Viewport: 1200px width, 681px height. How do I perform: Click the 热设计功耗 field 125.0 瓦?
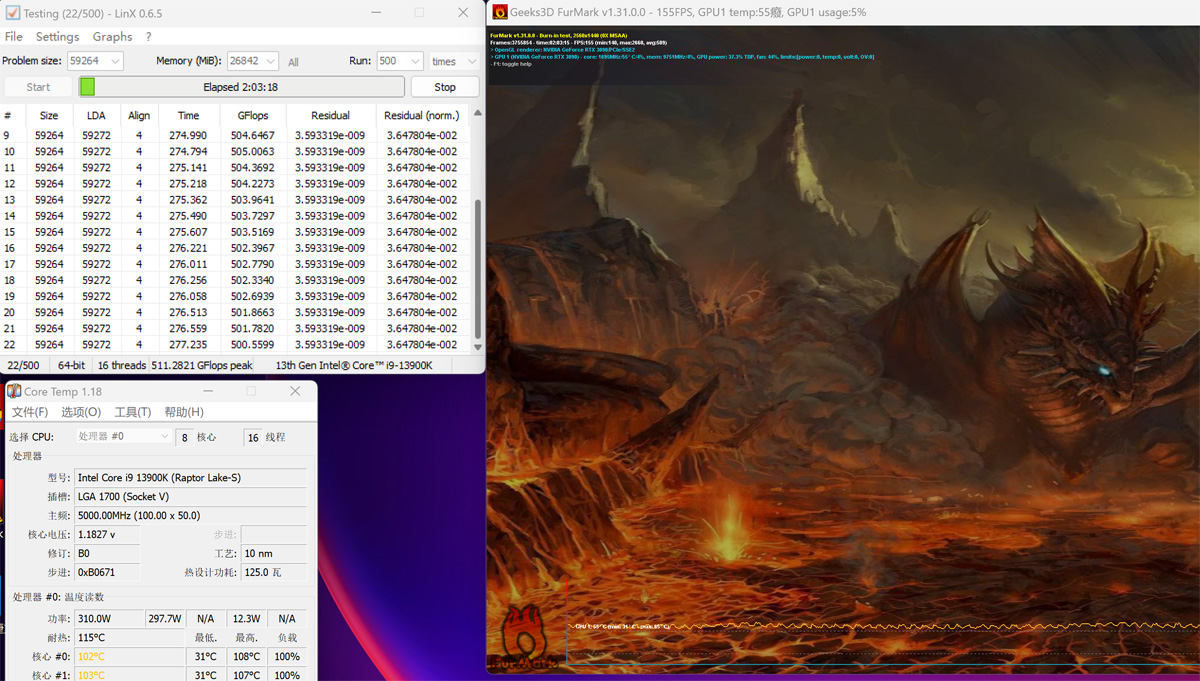pyautogui.click(x=274, y=572)
